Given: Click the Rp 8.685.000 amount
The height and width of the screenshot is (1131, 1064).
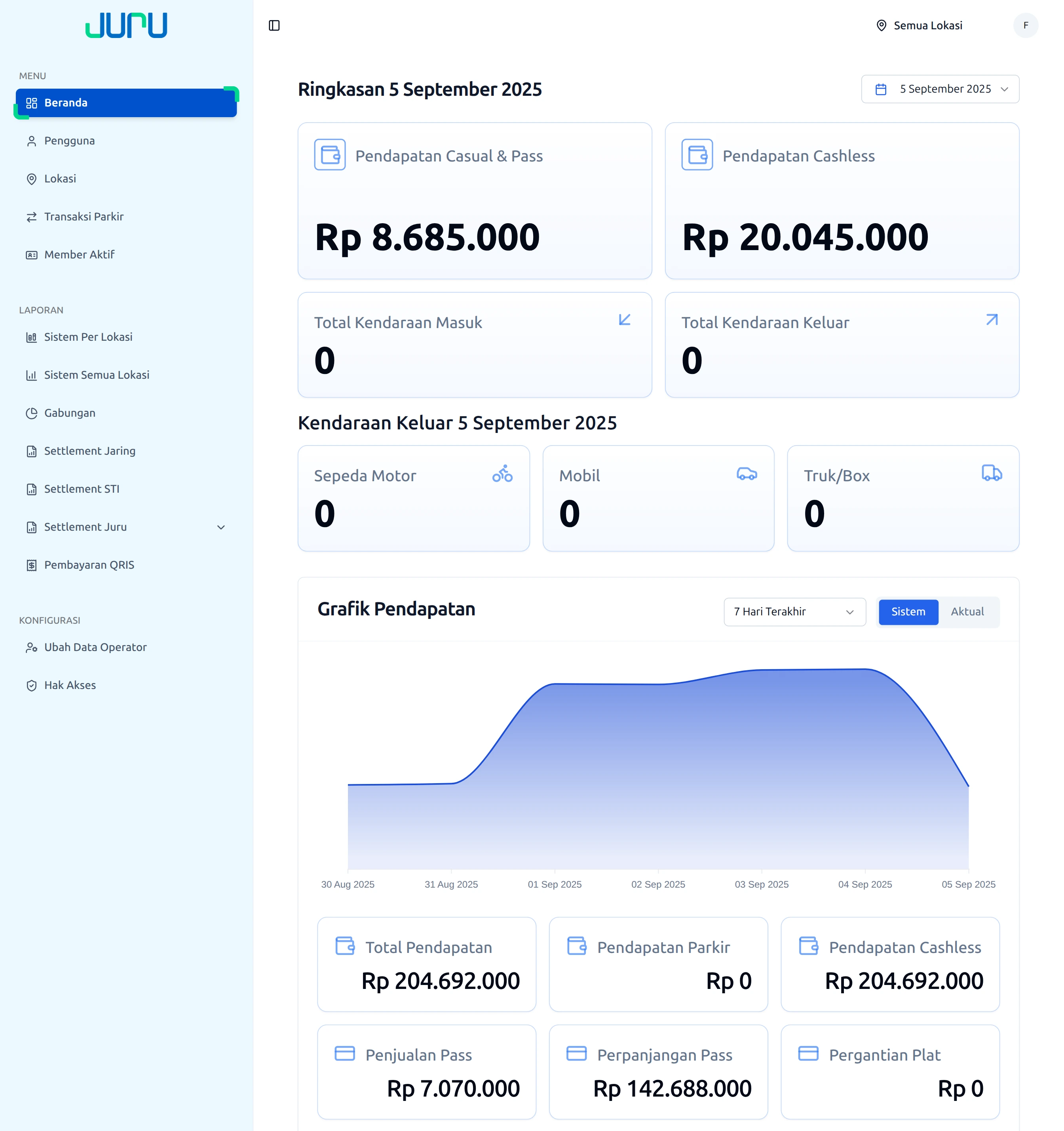Looking at the screenshot, I should pyautogui.click(x=427, y=237).
